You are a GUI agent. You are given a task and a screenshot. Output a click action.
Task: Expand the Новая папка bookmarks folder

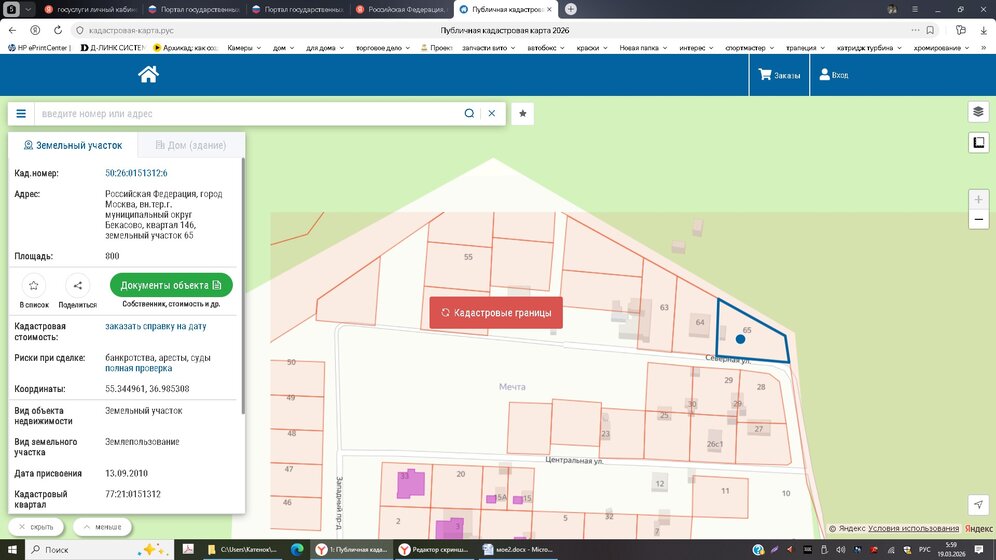(x=643, y=48)
